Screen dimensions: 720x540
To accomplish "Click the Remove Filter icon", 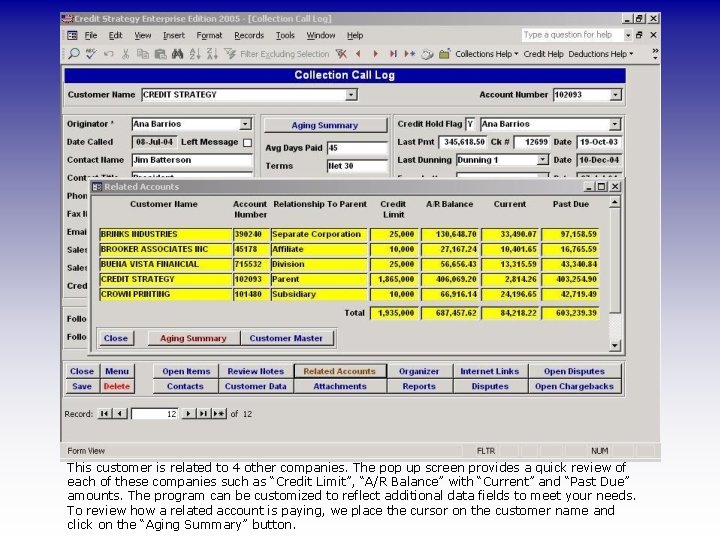I will point(341,54).
